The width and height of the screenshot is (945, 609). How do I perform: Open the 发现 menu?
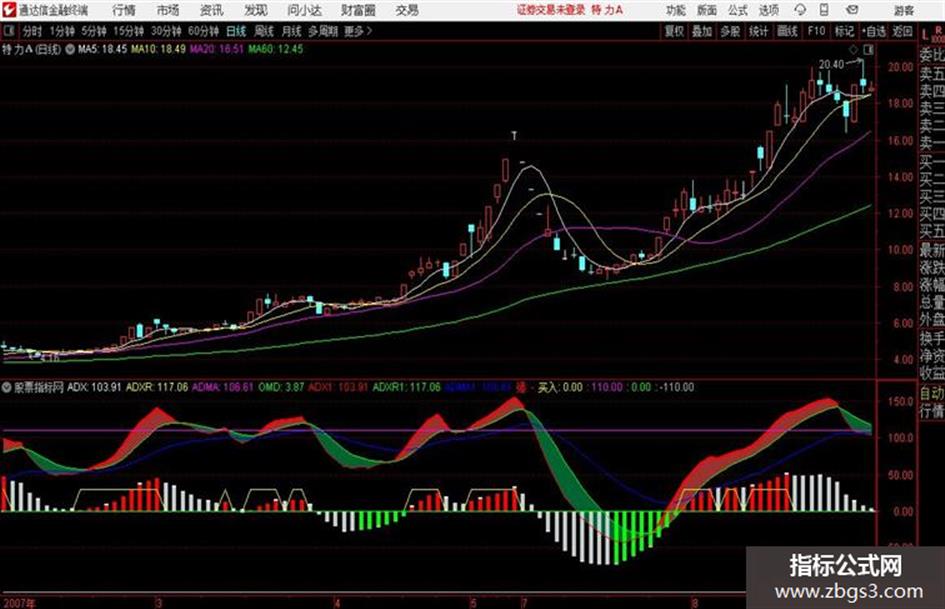[256, 10]
